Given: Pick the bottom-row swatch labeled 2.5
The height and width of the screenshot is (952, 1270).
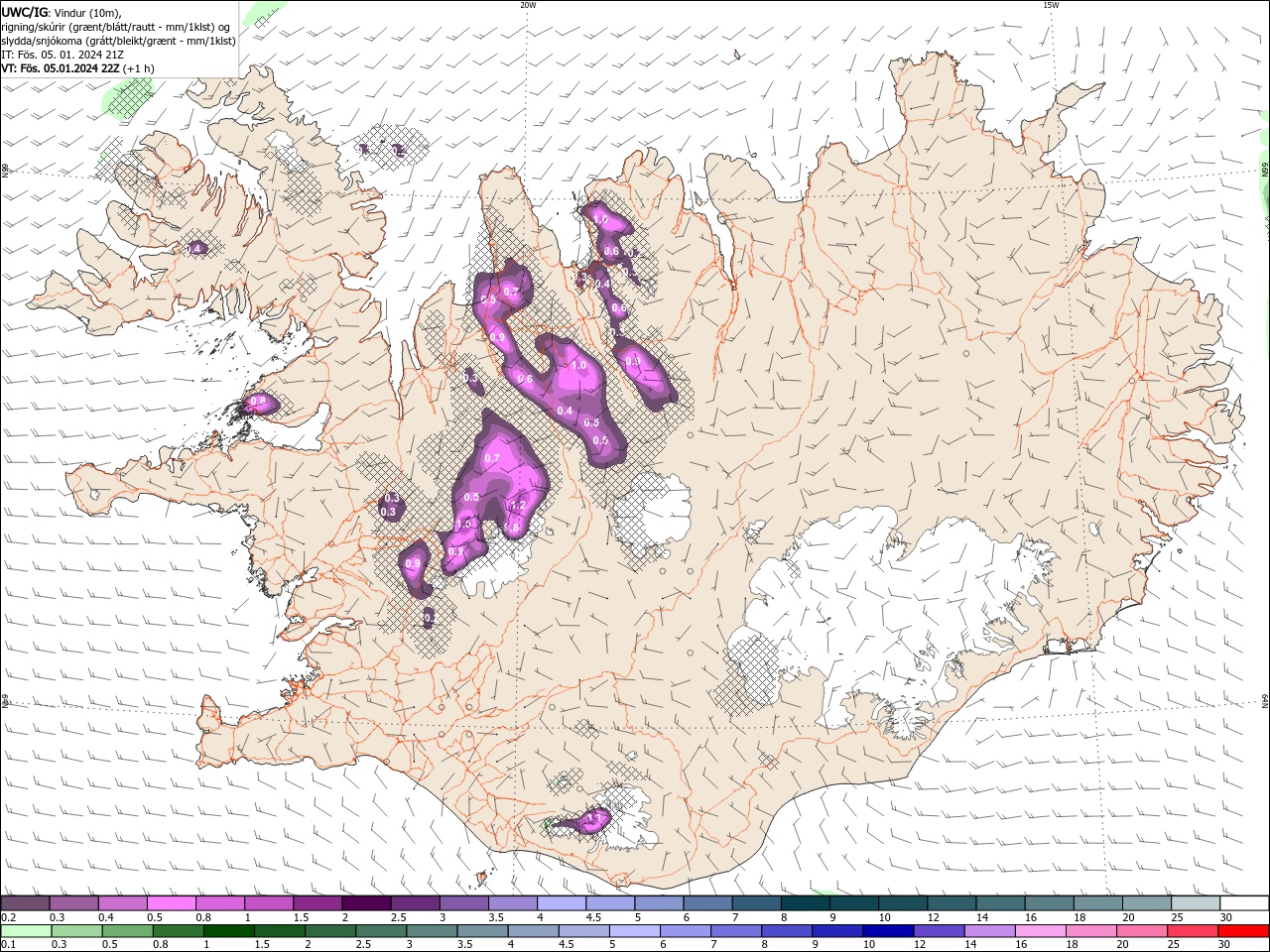Looking at the screenshot, I should click(381, 931).
